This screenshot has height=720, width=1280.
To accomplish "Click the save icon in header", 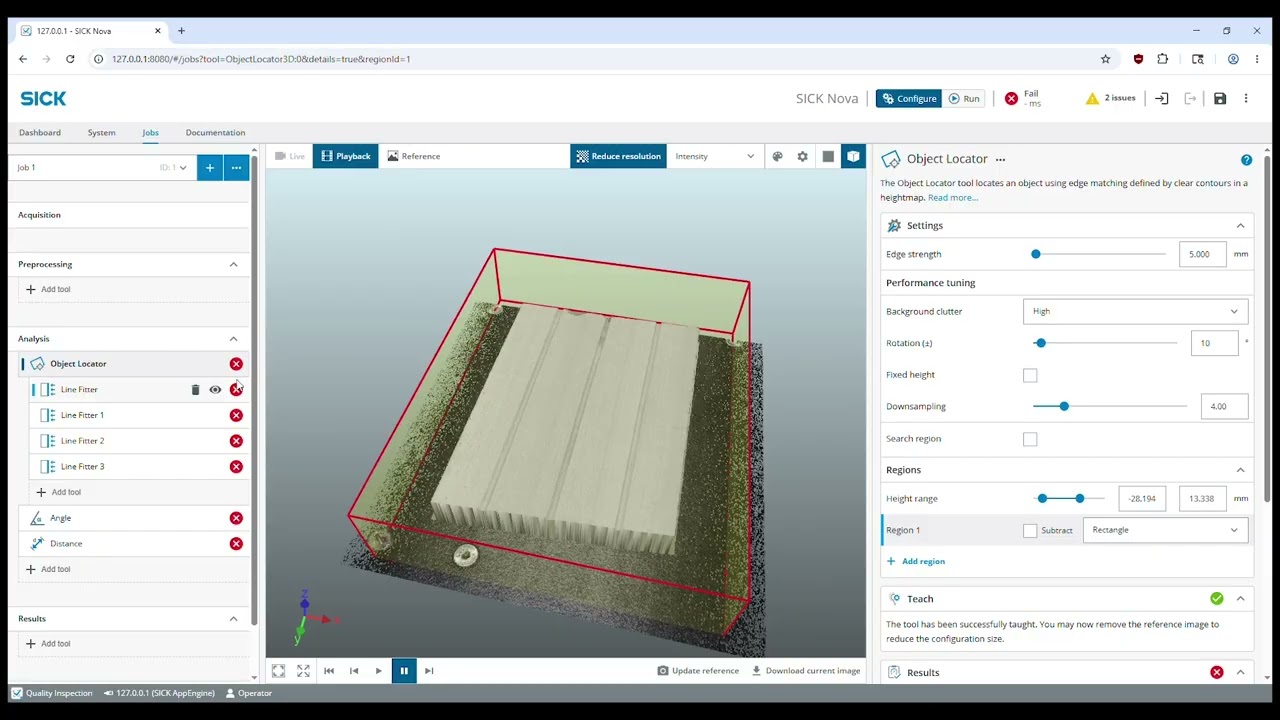I will click(1220, 98).
